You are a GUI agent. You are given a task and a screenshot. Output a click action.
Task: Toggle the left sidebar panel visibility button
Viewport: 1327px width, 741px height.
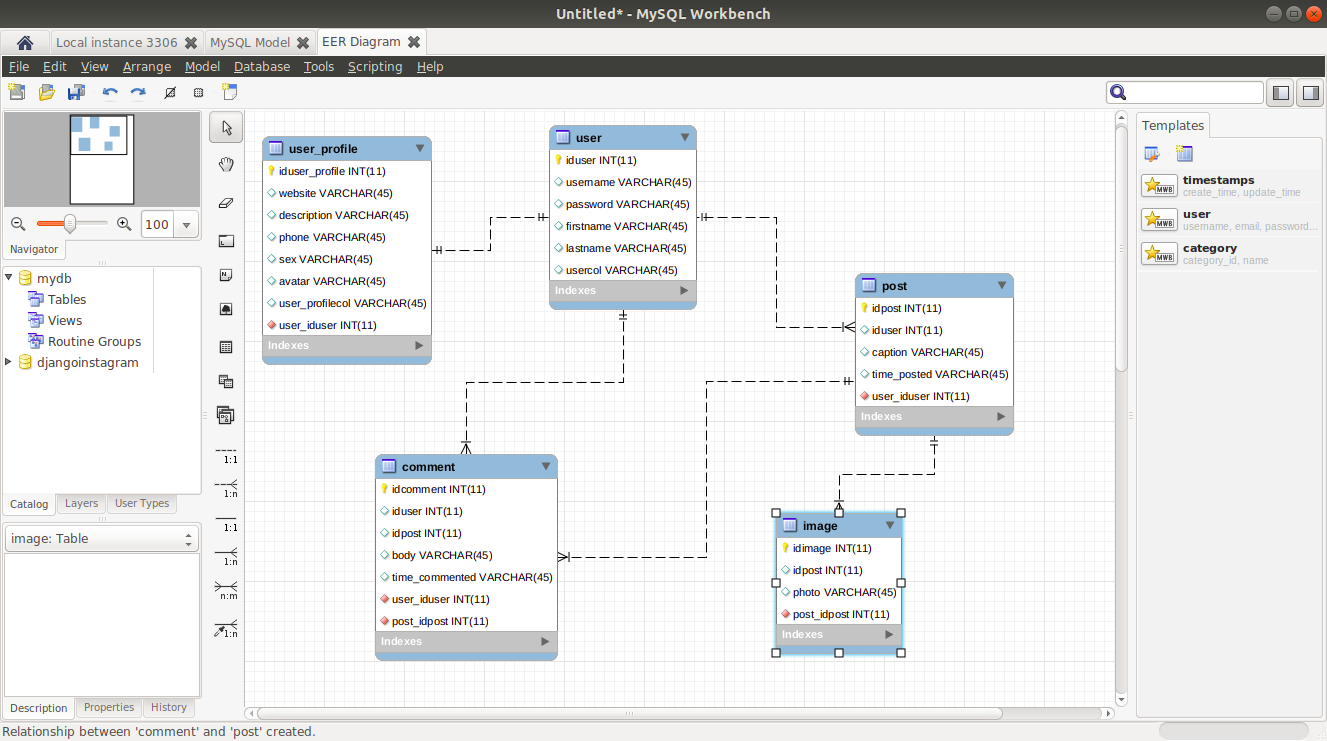tap(1280, 93)
